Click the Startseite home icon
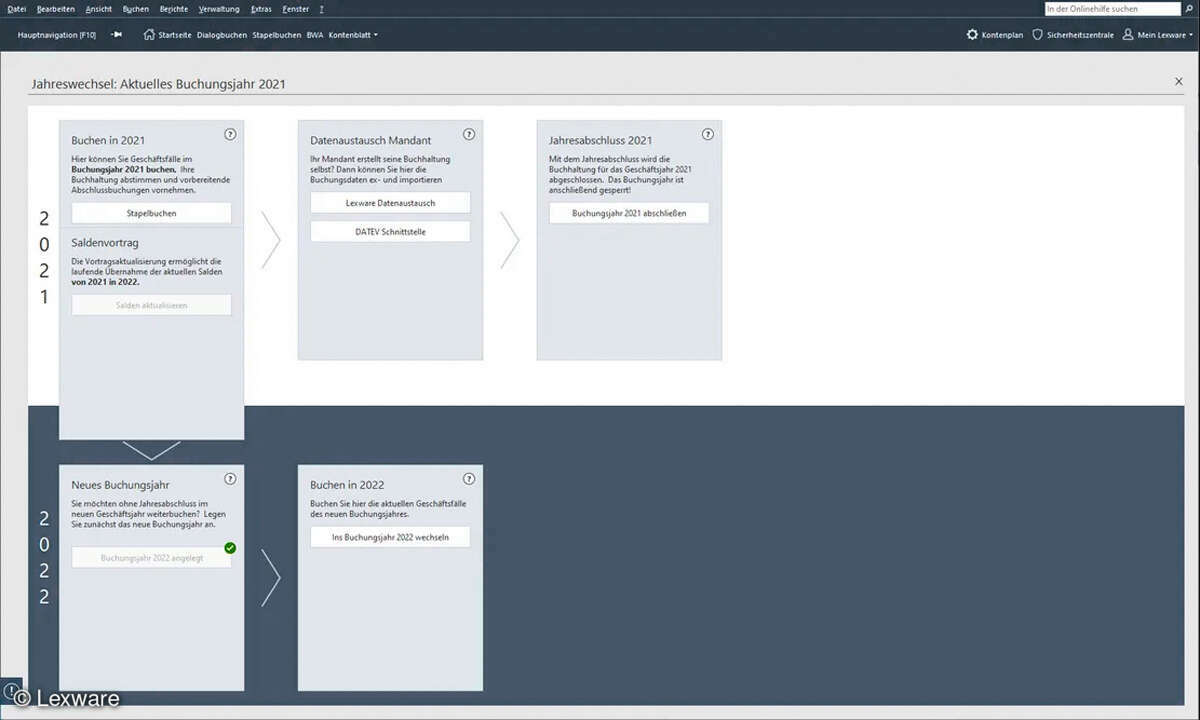Viewport: 1200px width, 720px height. pos(149,34)
